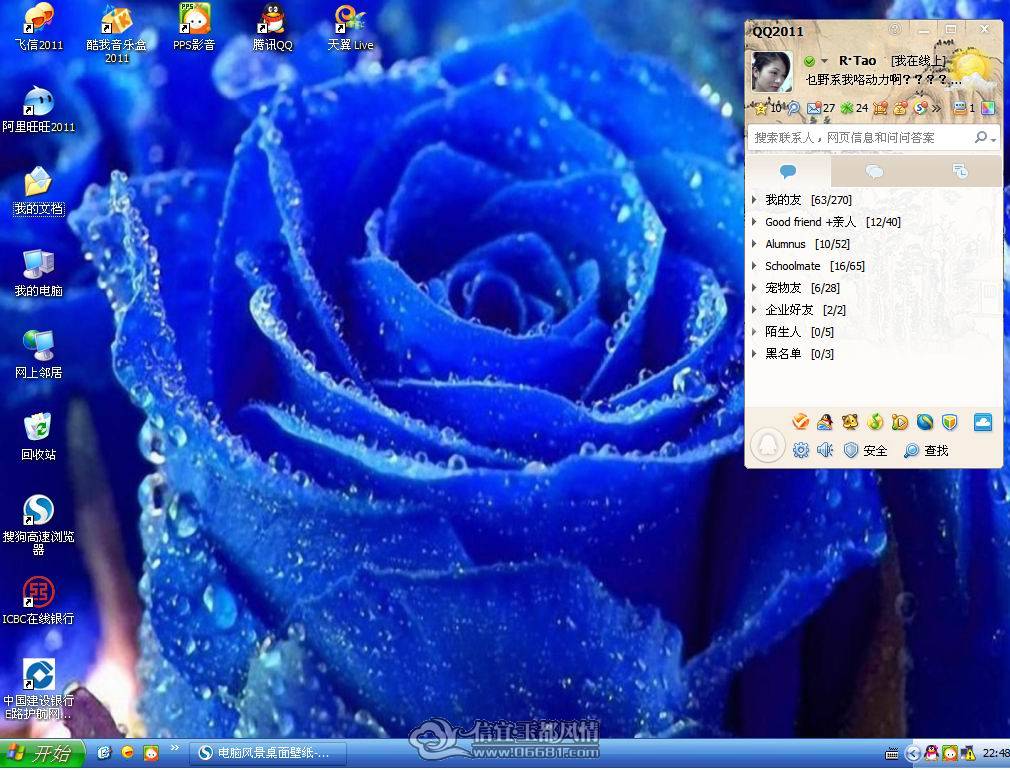Launch QQ Game penguin icon

click(x=825, y=422)
